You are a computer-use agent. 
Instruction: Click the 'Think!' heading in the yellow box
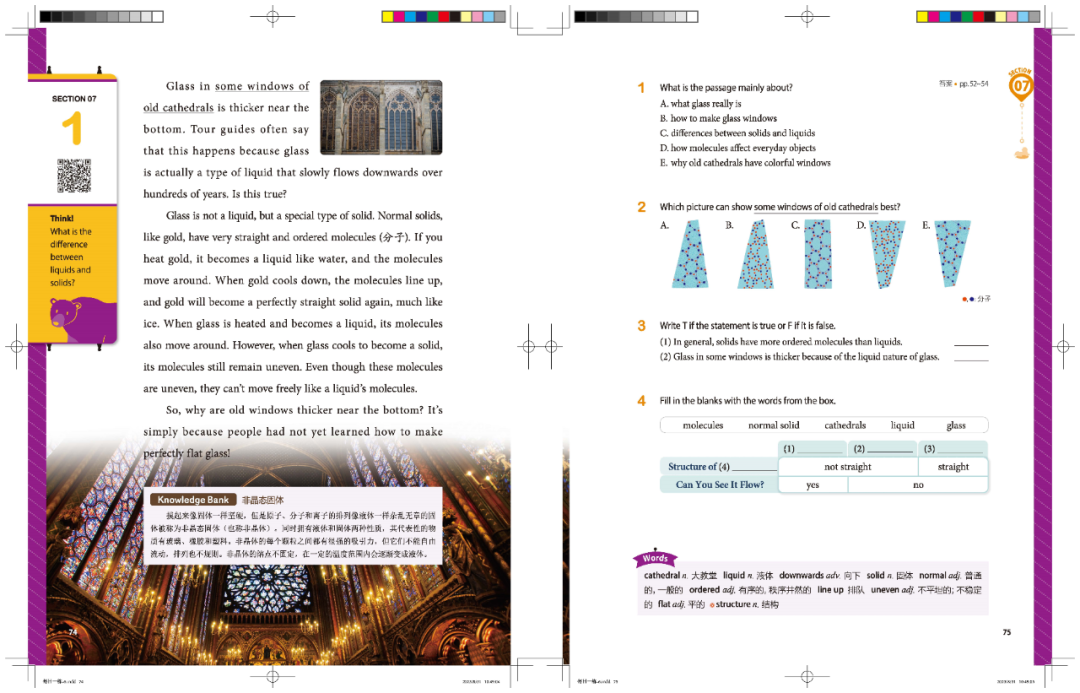pyautogui.click(x=61, y=218)
